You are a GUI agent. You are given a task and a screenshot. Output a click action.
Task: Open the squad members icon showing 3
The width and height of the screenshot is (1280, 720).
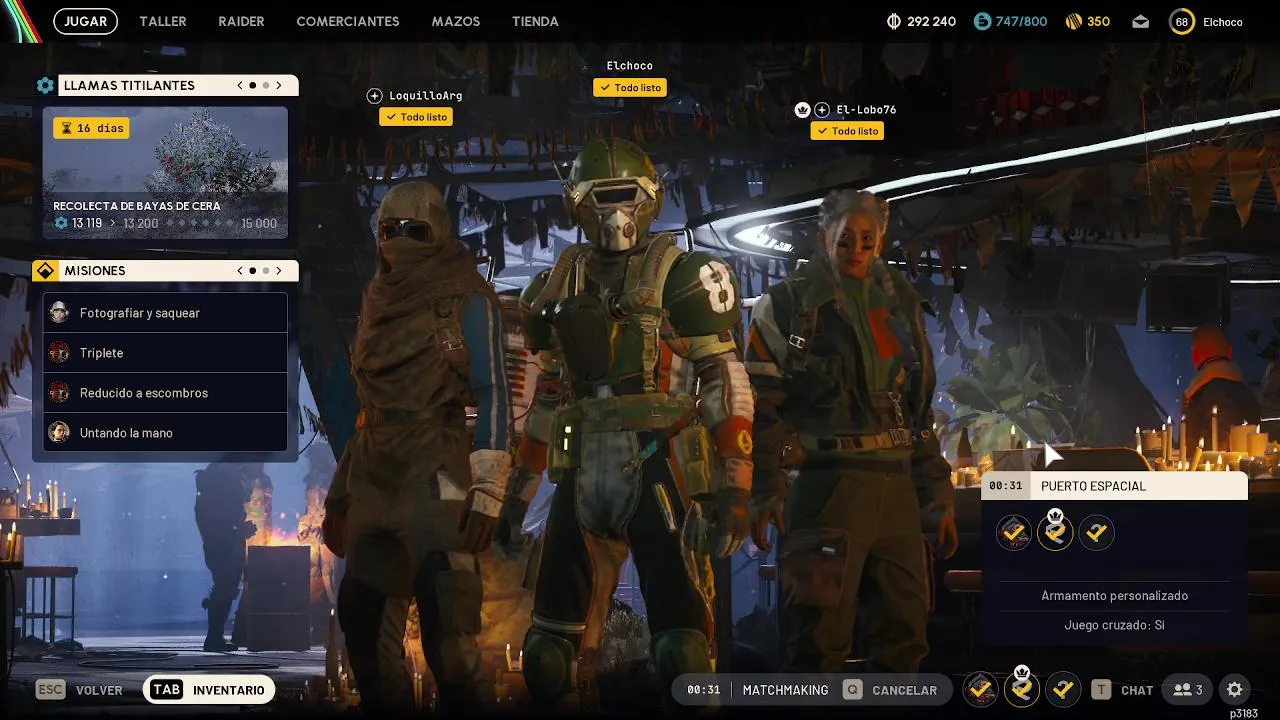pyautogui.click(x=1188, y=690)
